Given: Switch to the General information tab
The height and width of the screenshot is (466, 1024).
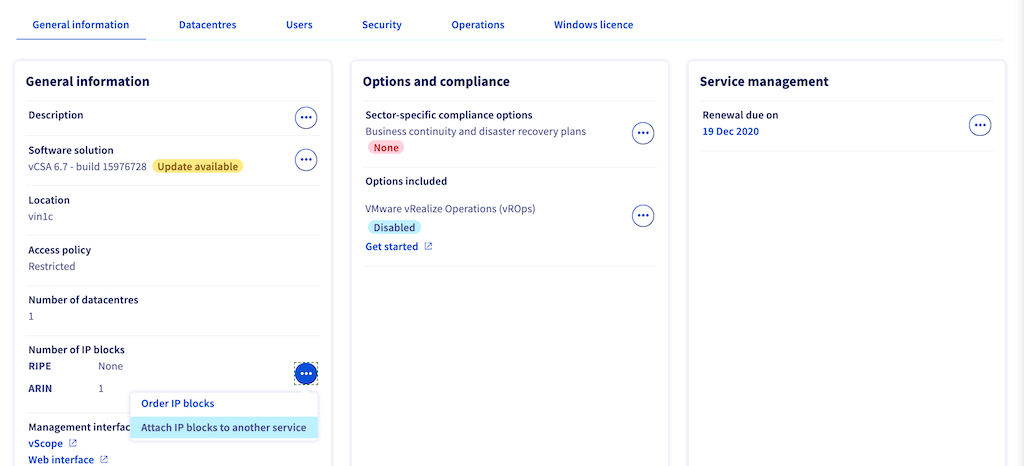Looking at the screenshot, I should point(81,25).
